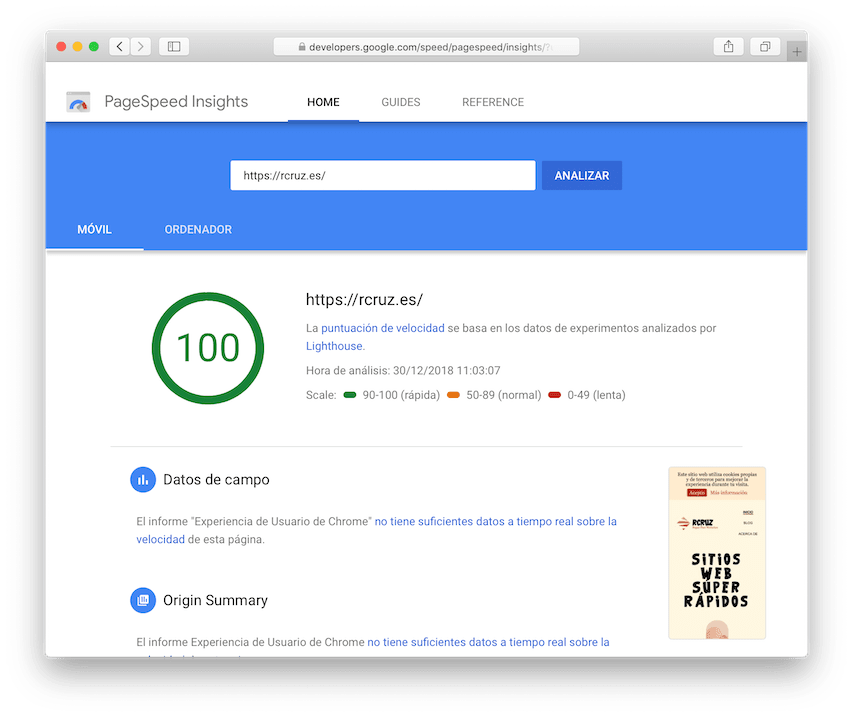Open Datos de campo 'no tiene suficientes datos' link
This screenshot has height=717, width=853.
(x=496, y=521)
